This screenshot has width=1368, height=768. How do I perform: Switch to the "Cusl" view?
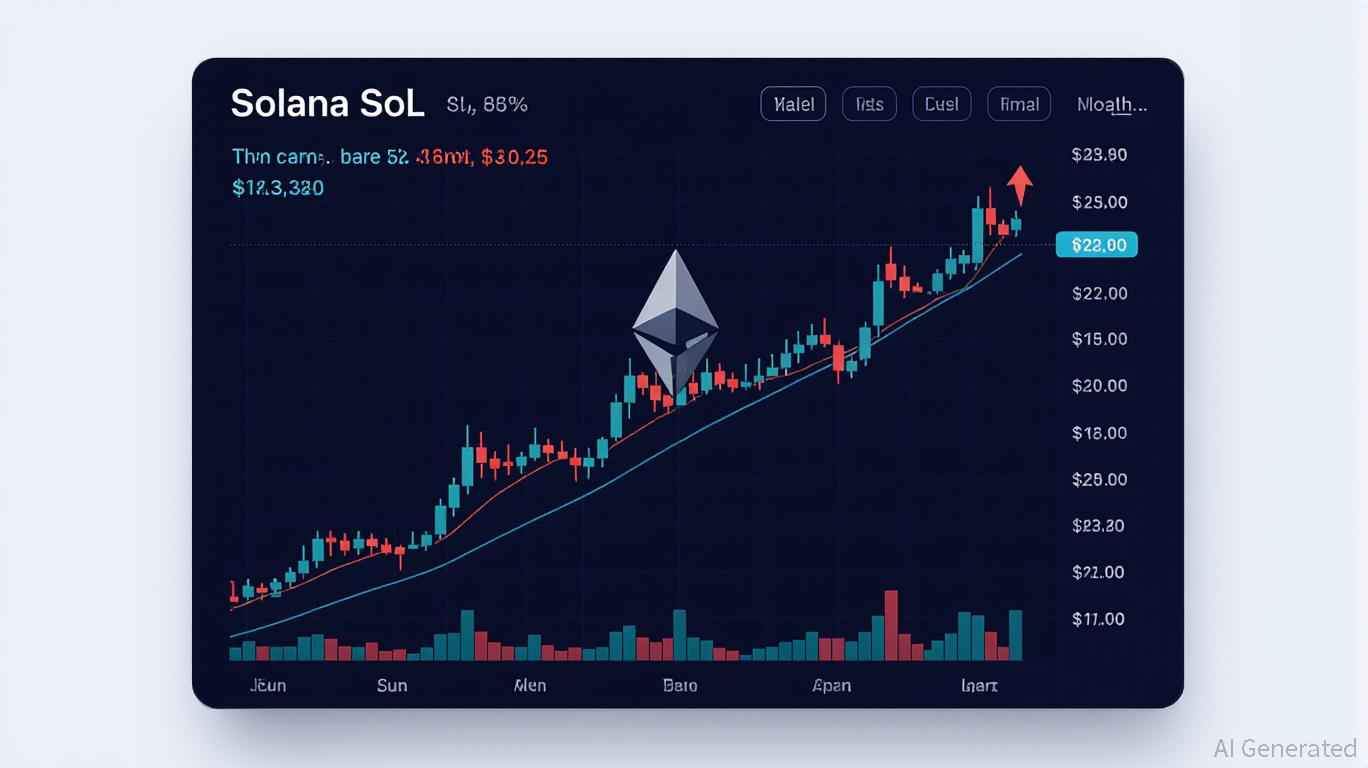941,104
